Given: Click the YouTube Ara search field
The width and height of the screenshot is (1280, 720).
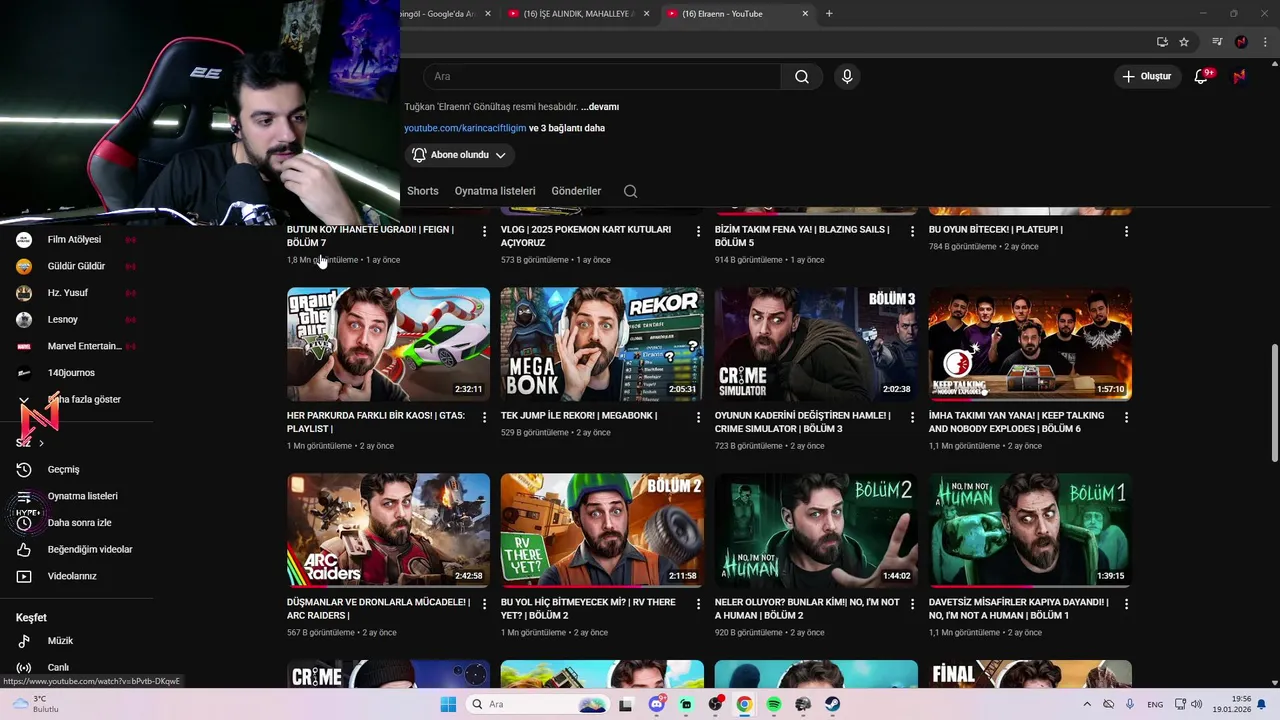Looking at the screenshot, I should point(602,77).
